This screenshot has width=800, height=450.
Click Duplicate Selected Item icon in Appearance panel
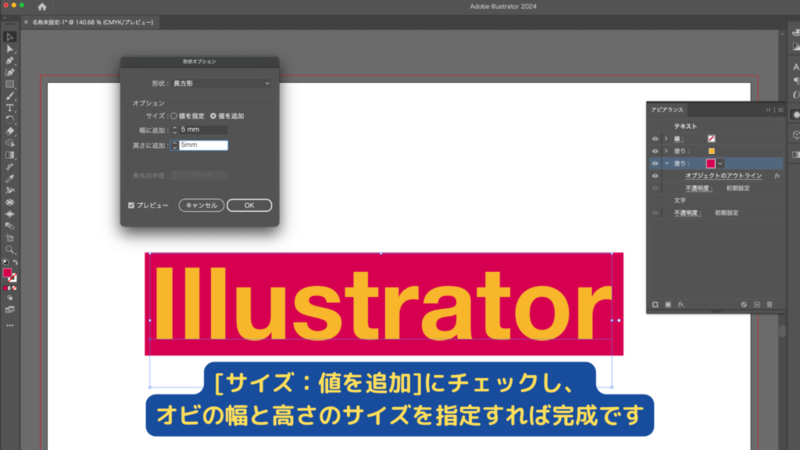point(757,305)
